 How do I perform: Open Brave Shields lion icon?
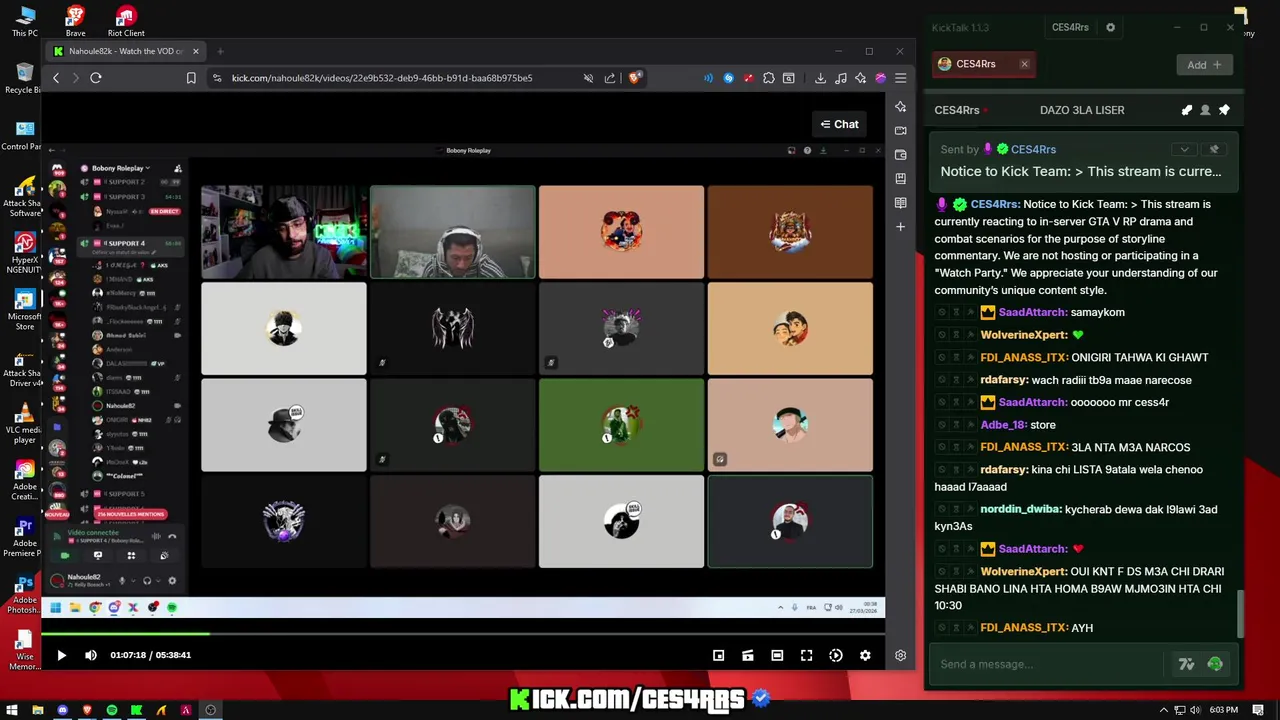click(x=634, y=78)
